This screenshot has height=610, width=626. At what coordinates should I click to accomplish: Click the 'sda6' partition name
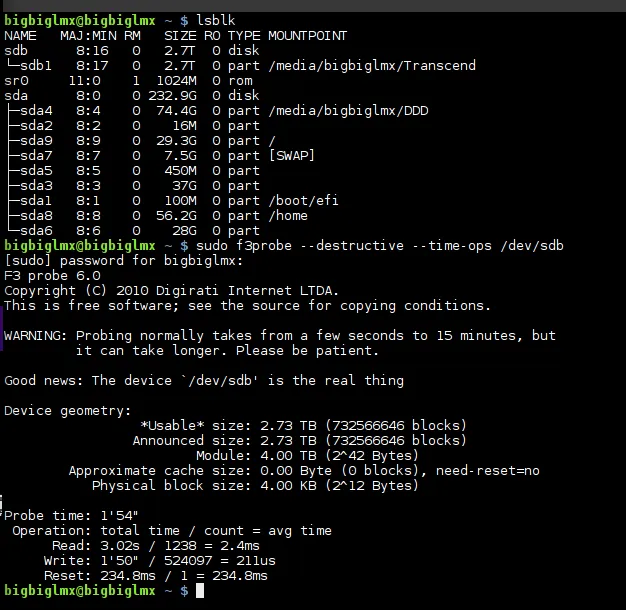pyautogui.click(x=36, y=231)
